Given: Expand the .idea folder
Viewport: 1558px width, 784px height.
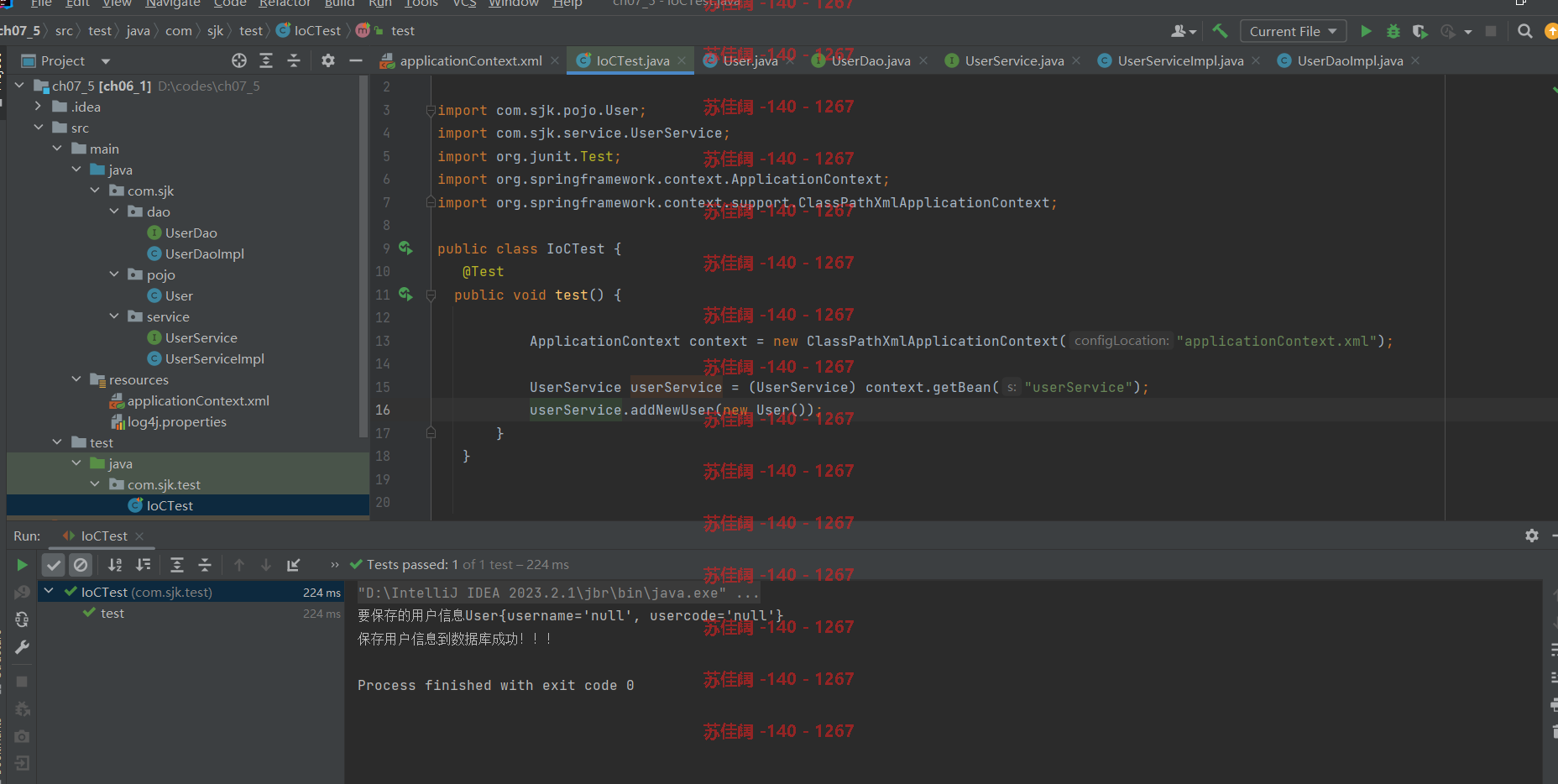Looking at the screenshot, I should tap(38, 106).
